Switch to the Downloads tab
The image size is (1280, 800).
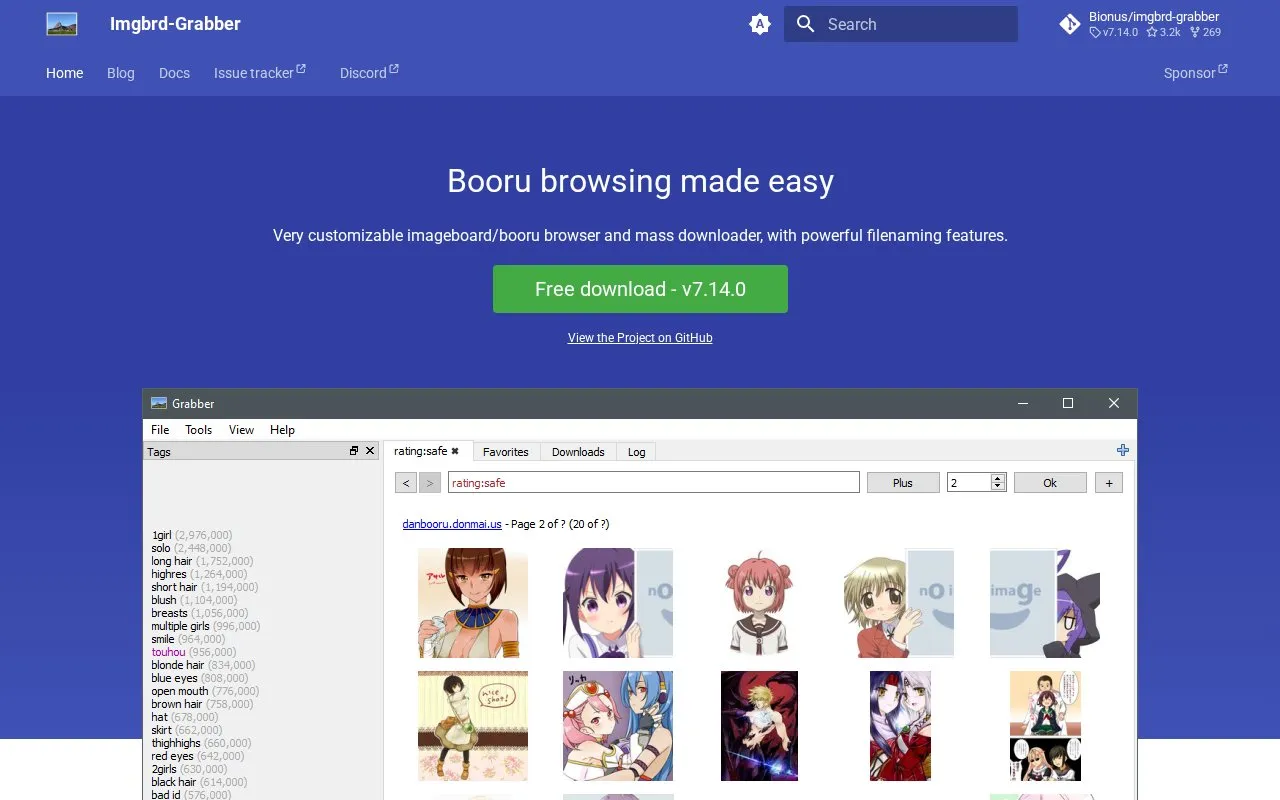(x=578, y=452)
